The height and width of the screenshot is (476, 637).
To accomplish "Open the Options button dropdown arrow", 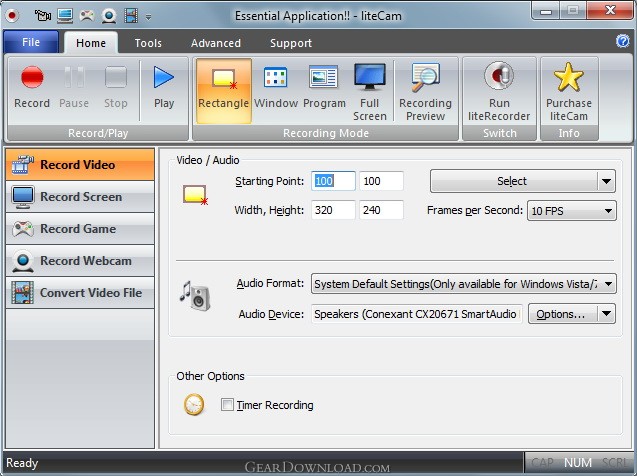I will 607,314.
